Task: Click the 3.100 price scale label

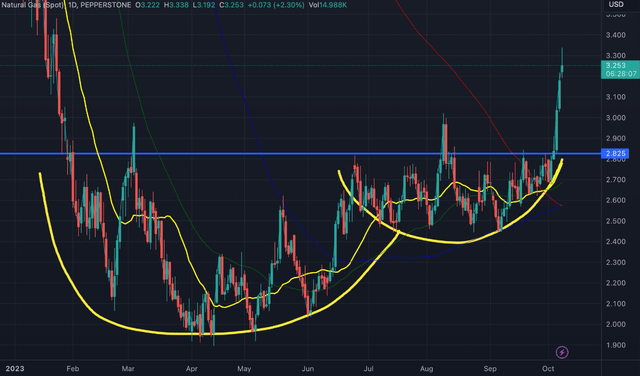Action: click(616, 97)
